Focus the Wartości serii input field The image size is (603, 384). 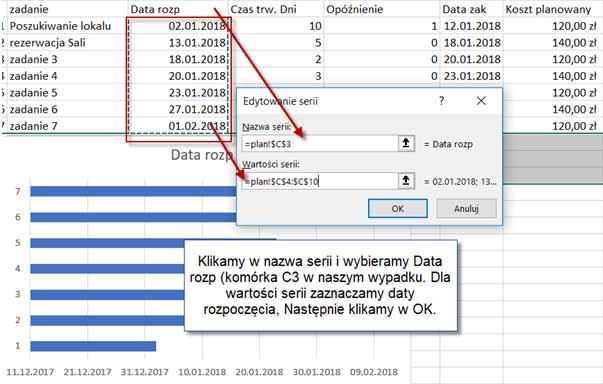[x=320, y=181]
